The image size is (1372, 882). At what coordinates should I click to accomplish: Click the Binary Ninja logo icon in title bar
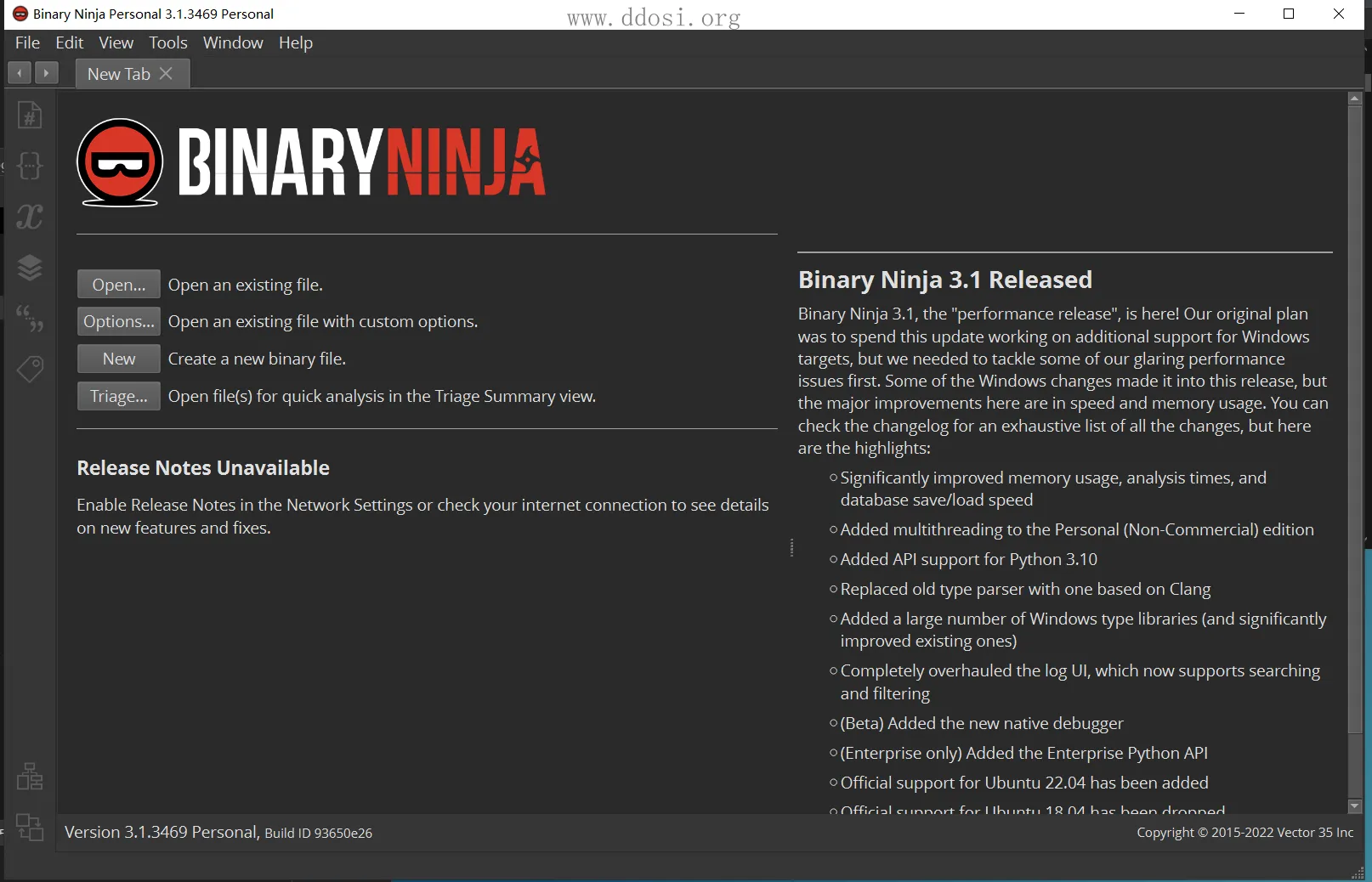tap(20, 14)
